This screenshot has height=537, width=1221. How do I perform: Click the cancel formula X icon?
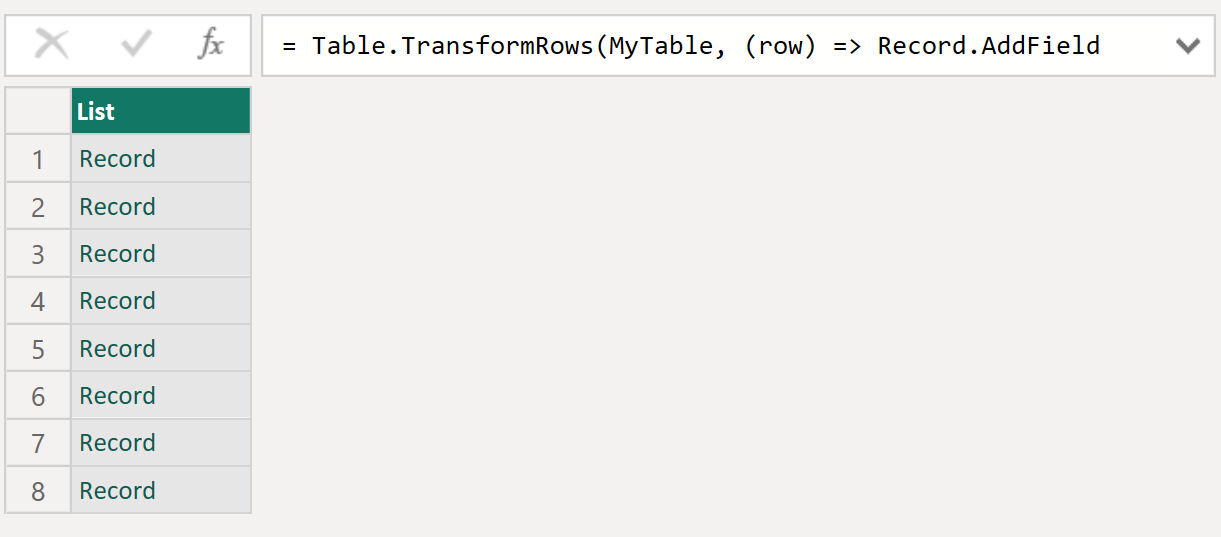click(x=51, y=45)
